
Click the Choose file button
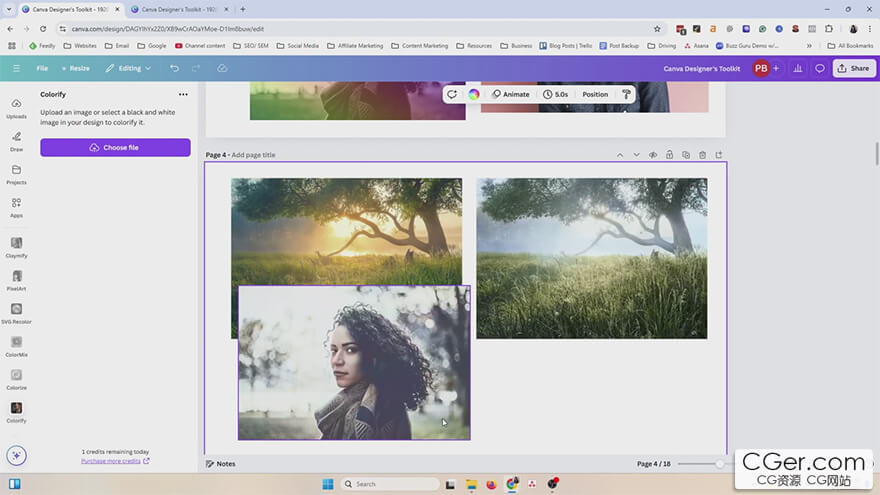(115, 147)
